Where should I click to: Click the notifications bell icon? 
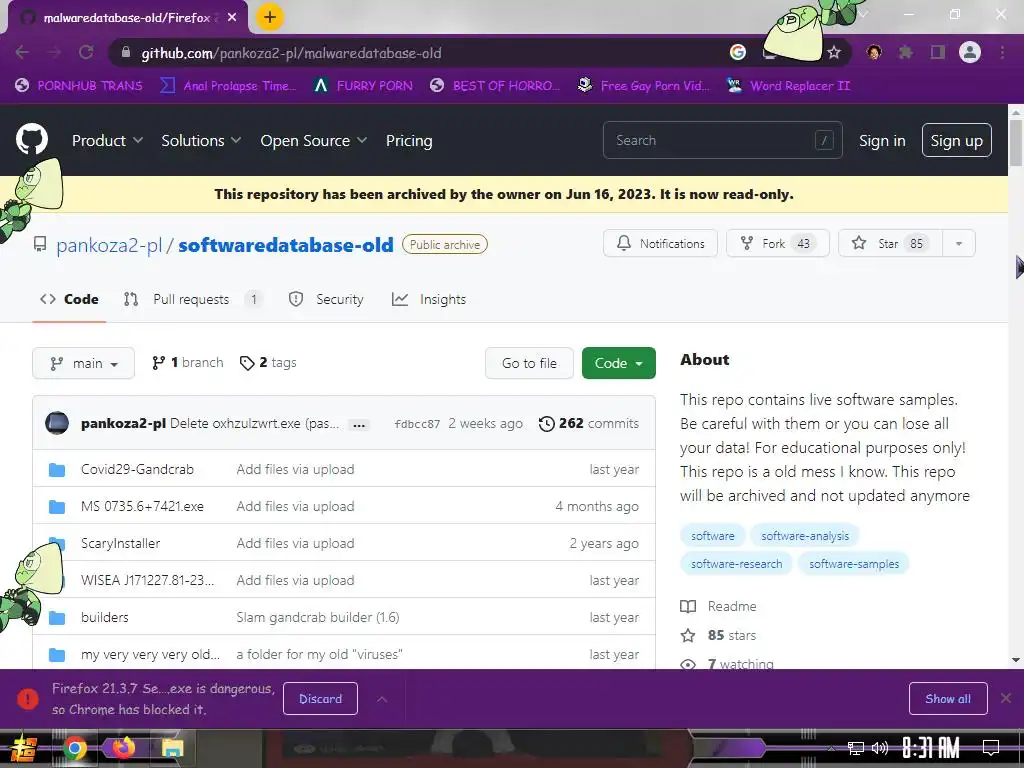pos(624,244)
